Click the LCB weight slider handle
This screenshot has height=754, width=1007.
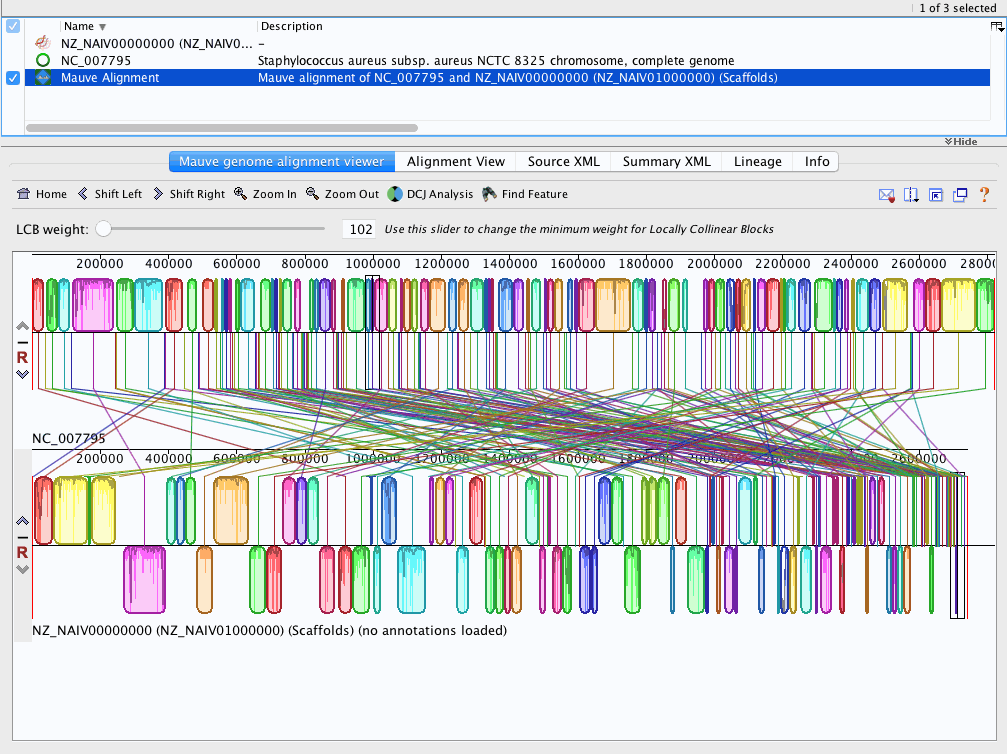point(103,229)
